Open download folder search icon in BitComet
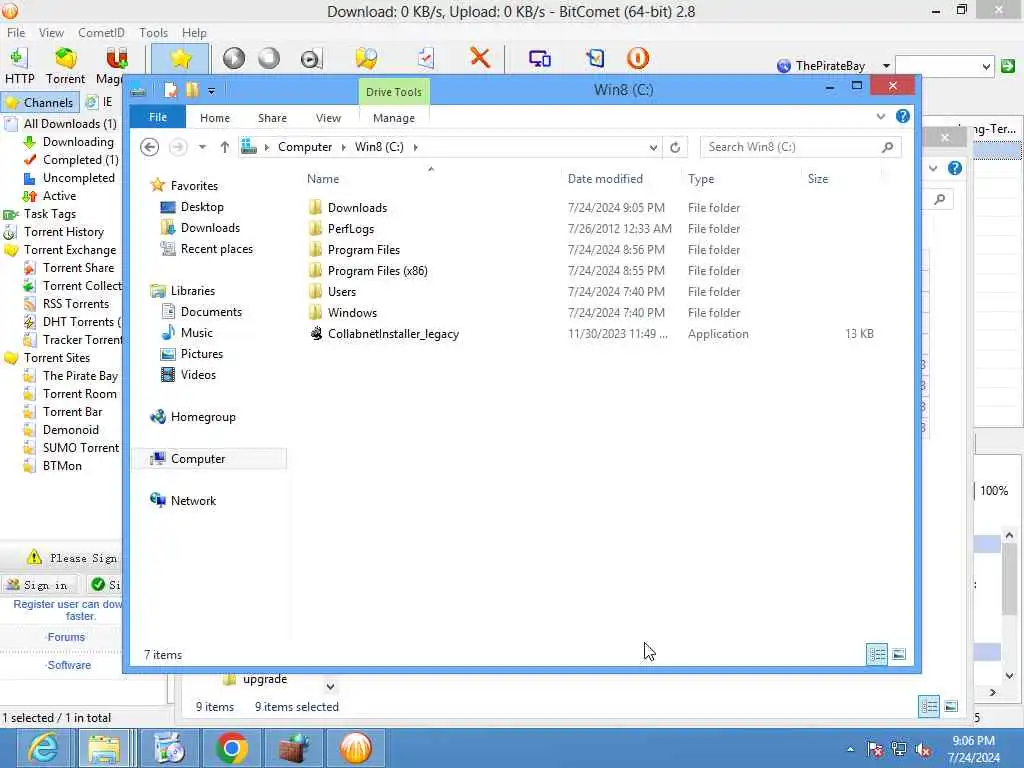Image resolution: width=1024 pixels, height=768 pixels. pos(366,58)
